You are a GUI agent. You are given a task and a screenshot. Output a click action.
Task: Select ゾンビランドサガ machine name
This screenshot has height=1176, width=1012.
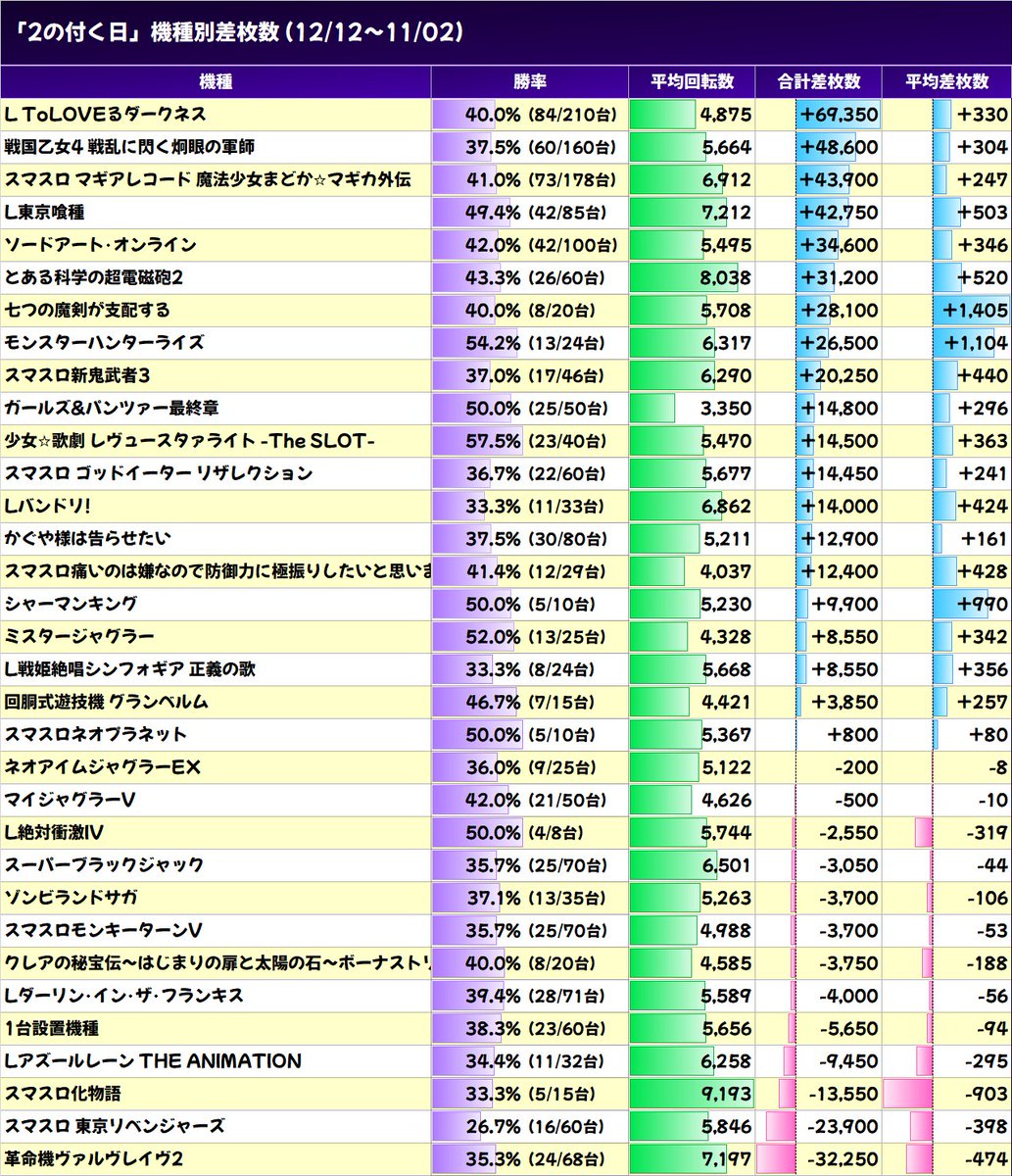(71, 898)
